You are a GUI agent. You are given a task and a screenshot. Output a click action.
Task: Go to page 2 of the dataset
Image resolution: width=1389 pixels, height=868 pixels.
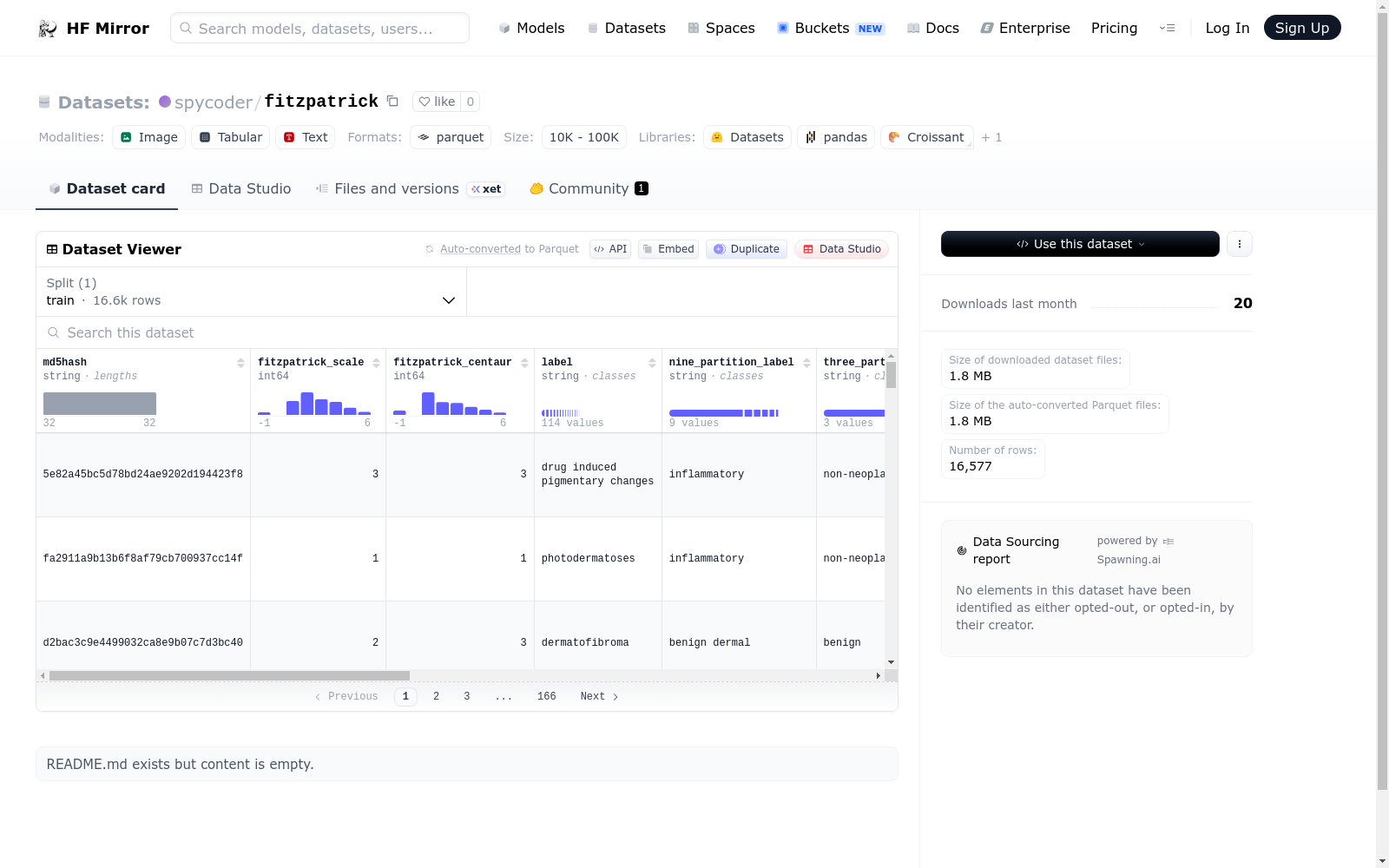tap(436, 696)
